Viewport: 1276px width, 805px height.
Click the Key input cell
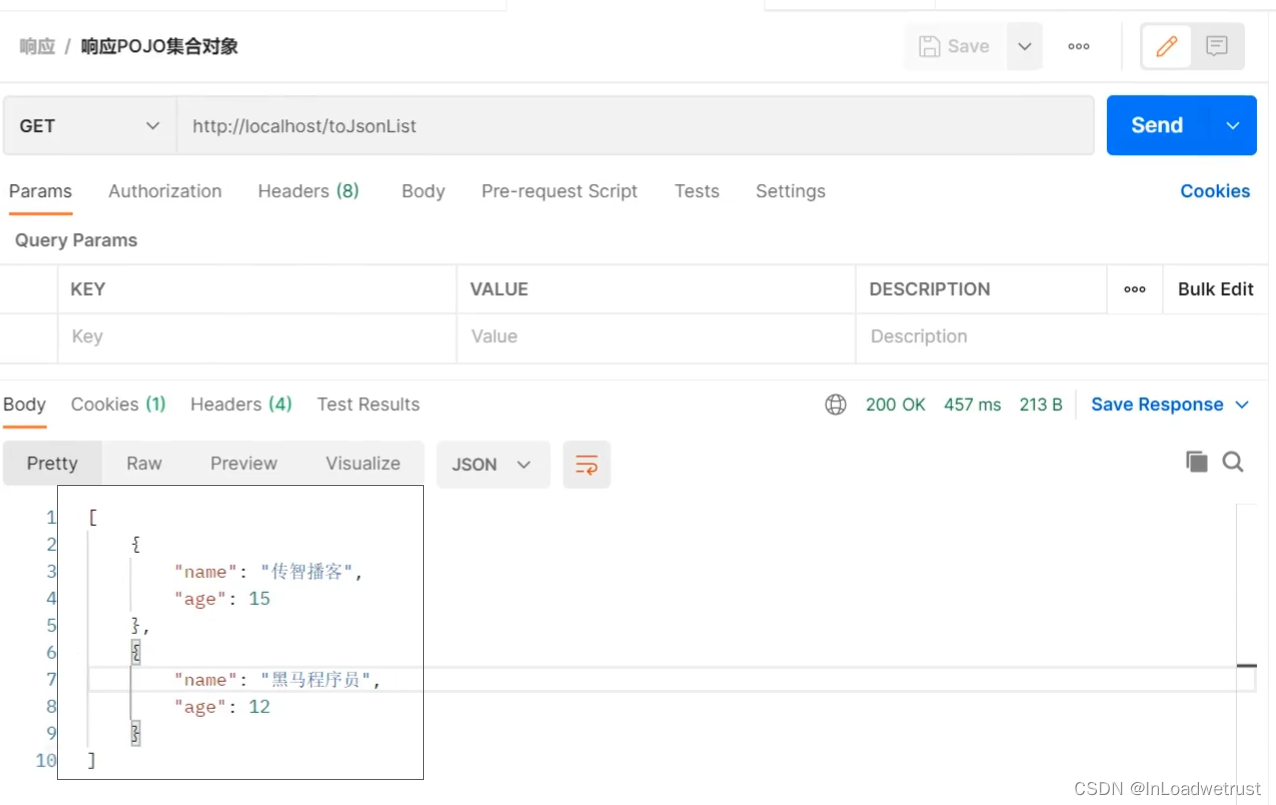click(257, 337)
